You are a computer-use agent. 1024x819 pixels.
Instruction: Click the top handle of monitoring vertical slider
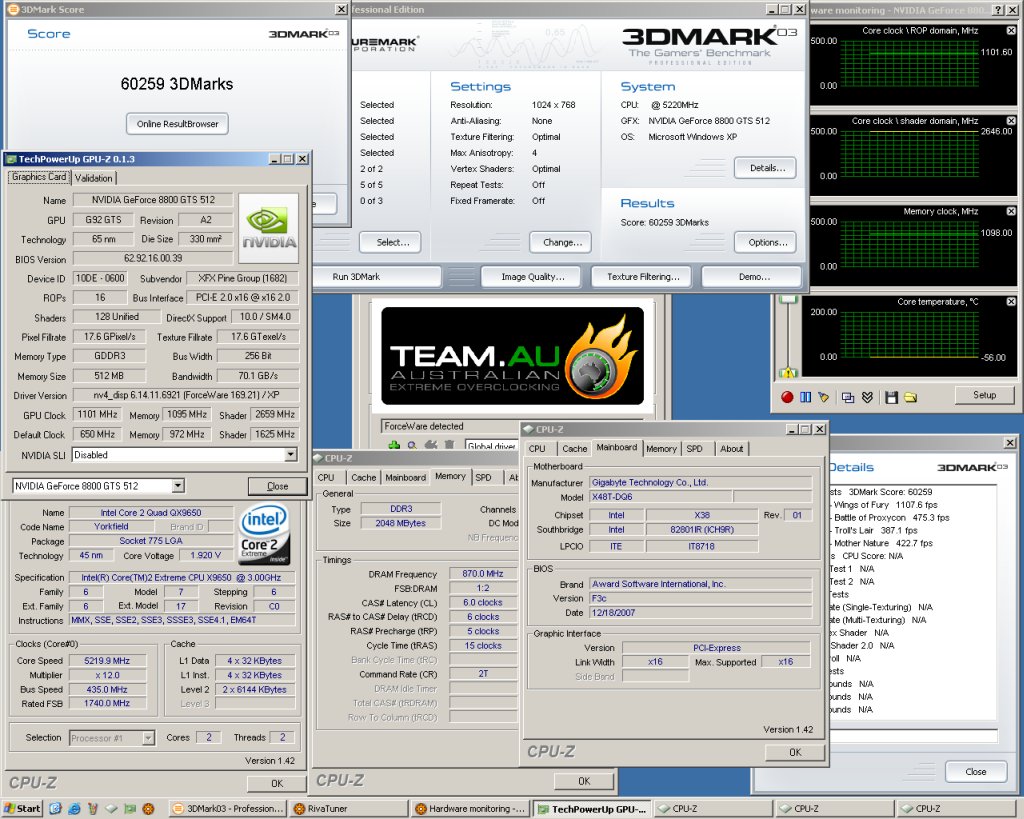pyautogui.click(x=788, y=299)
